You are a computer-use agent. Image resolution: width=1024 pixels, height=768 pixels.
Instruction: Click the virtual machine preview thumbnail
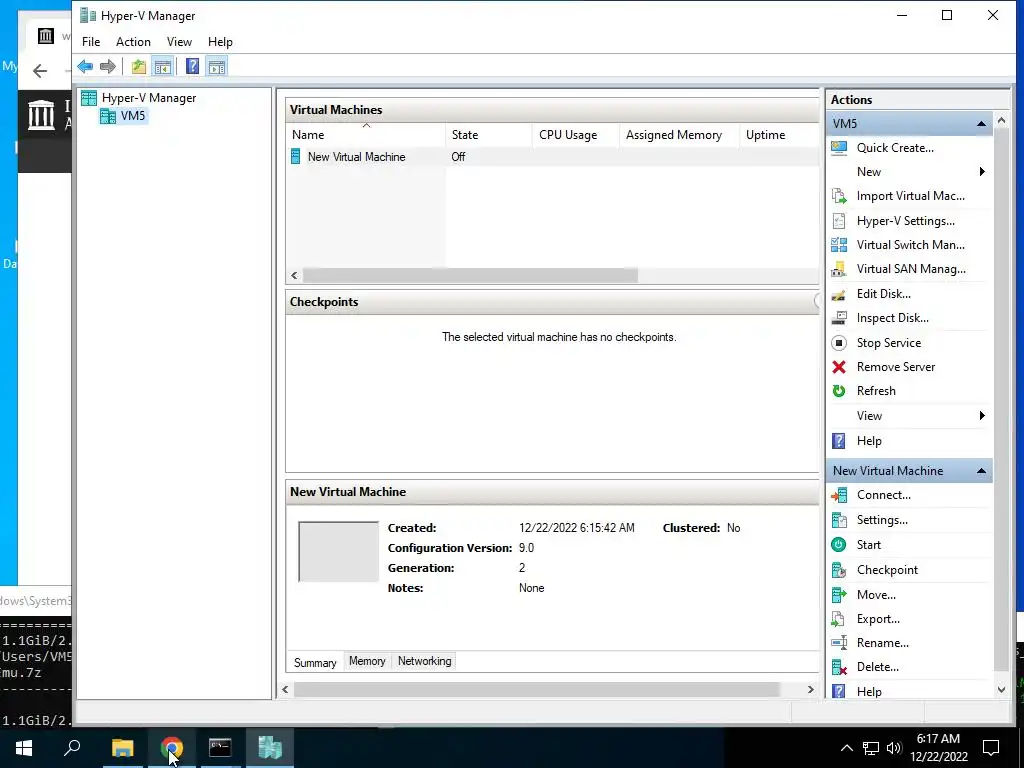pyautogui.click(x=338, y=551)
